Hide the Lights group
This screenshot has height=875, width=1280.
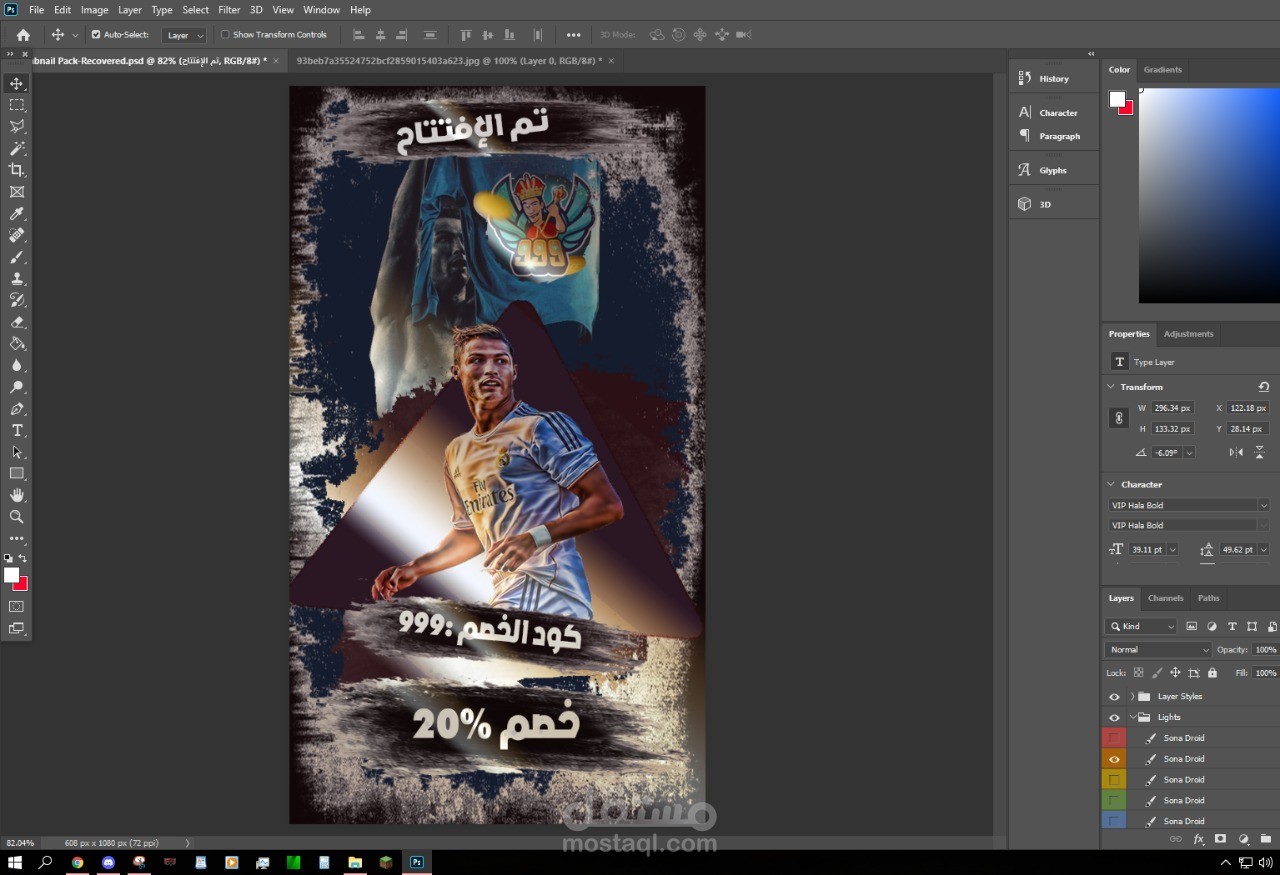tap(1114, 717)
